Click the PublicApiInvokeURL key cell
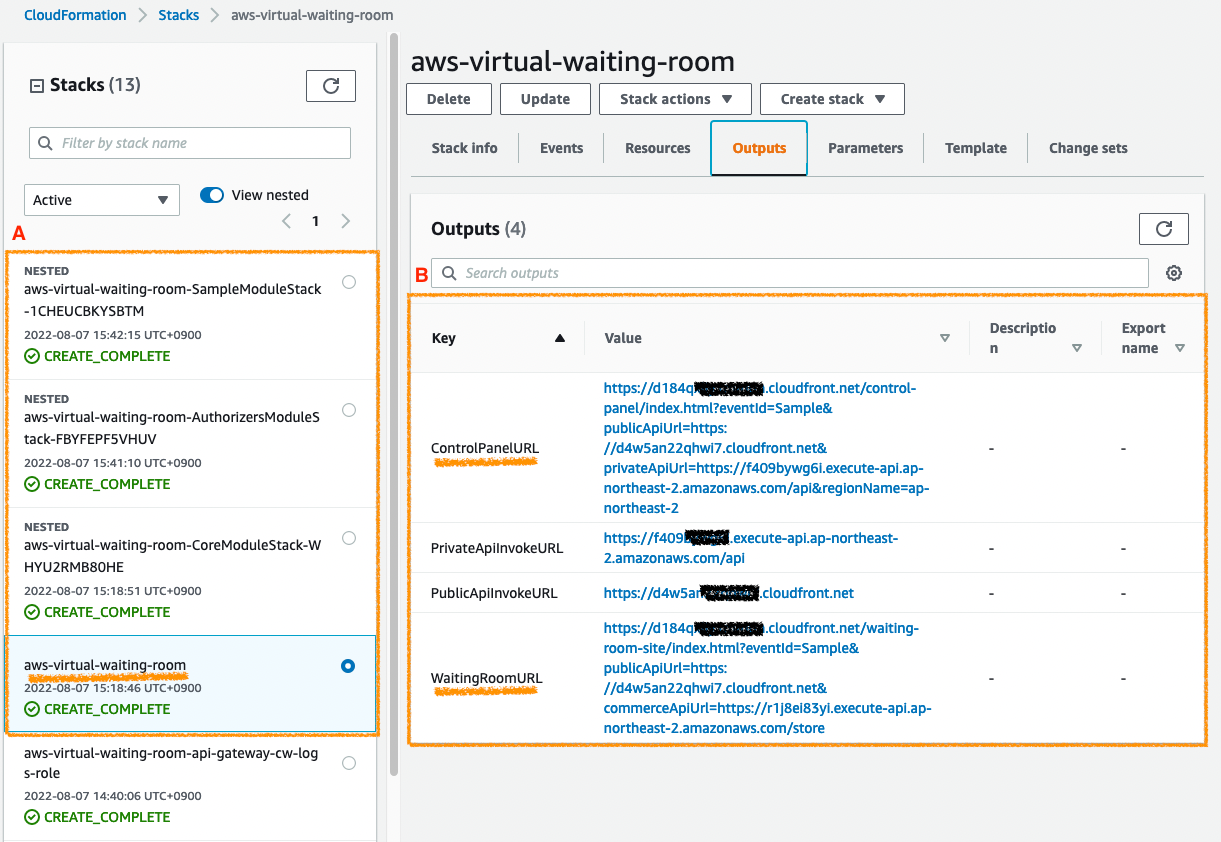Image resolution: width=1221 pixels, height=842 pixels. (x=494, y=593)
